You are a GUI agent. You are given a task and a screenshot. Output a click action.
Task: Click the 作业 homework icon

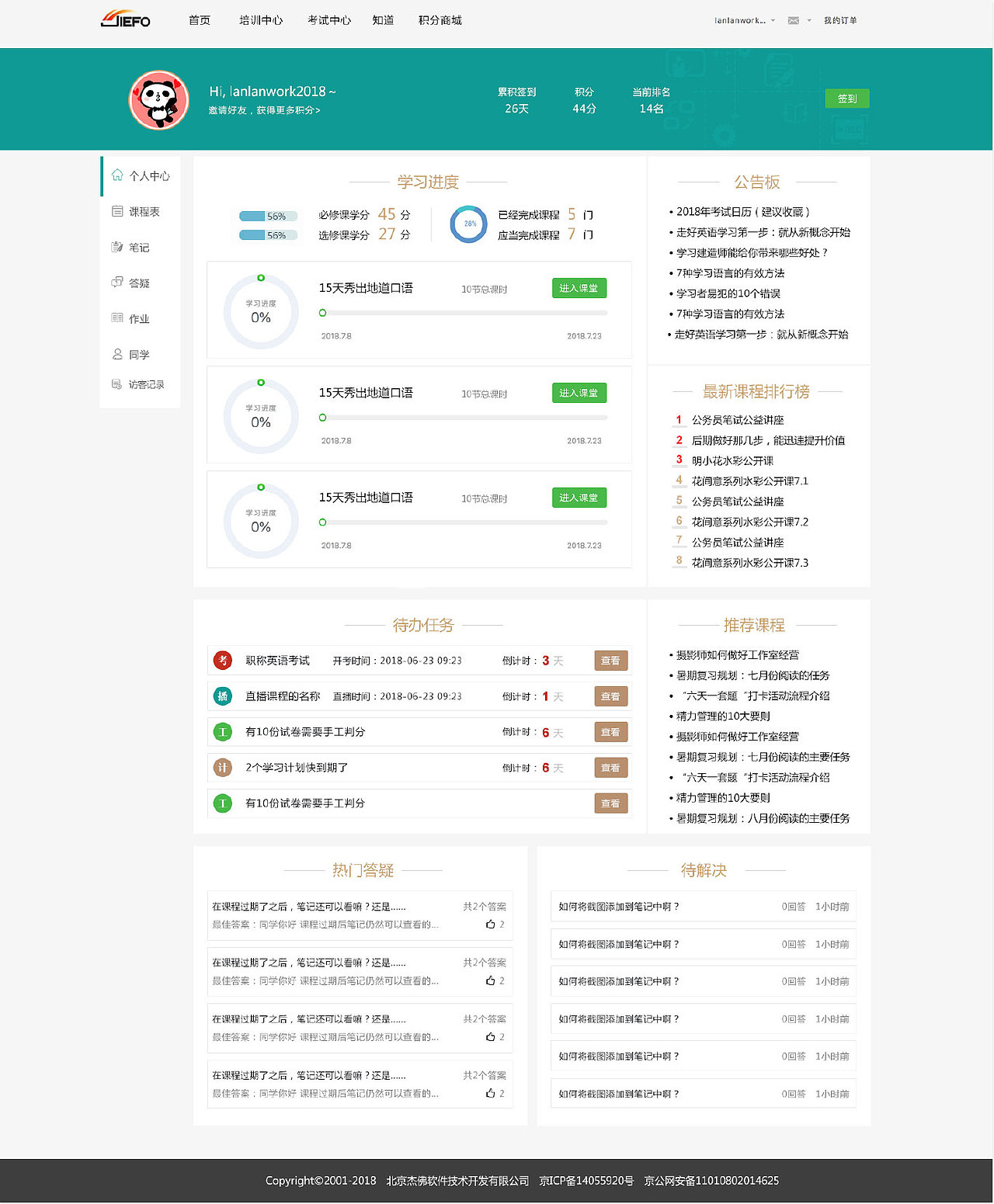pos(117,318)
